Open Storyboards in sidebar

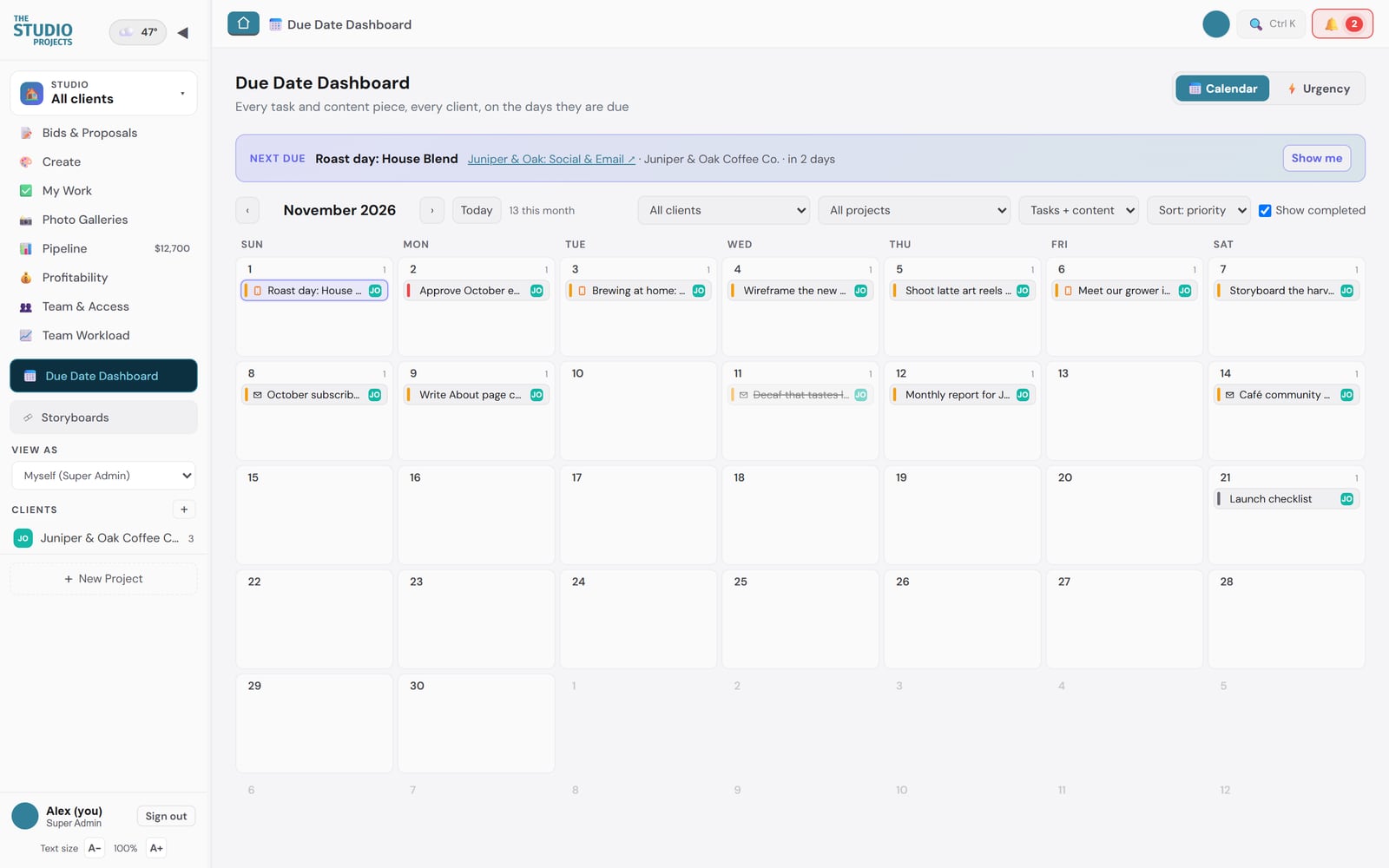104,418
